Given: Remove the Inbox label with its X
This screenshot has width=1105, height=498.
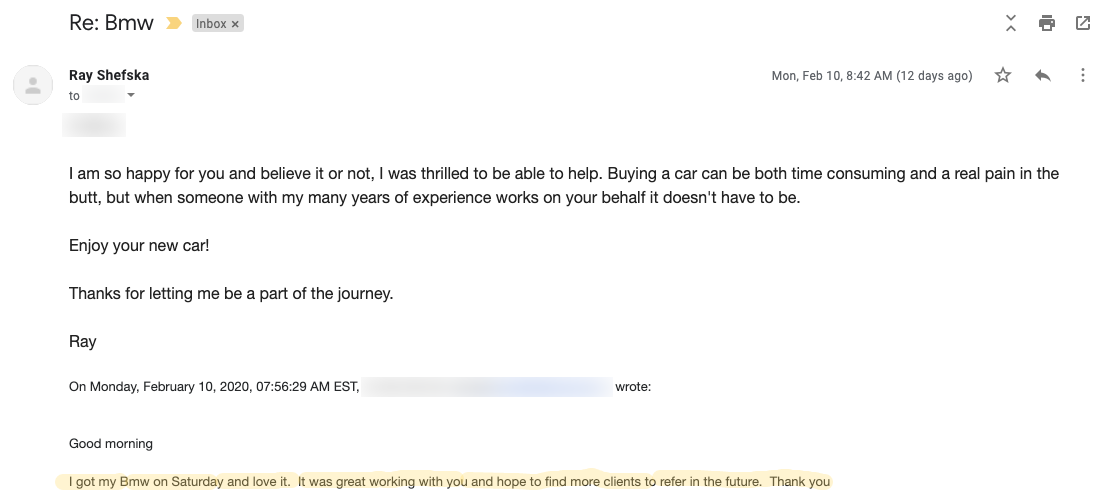Looking at the screenshot, I should tap(236, 24).
